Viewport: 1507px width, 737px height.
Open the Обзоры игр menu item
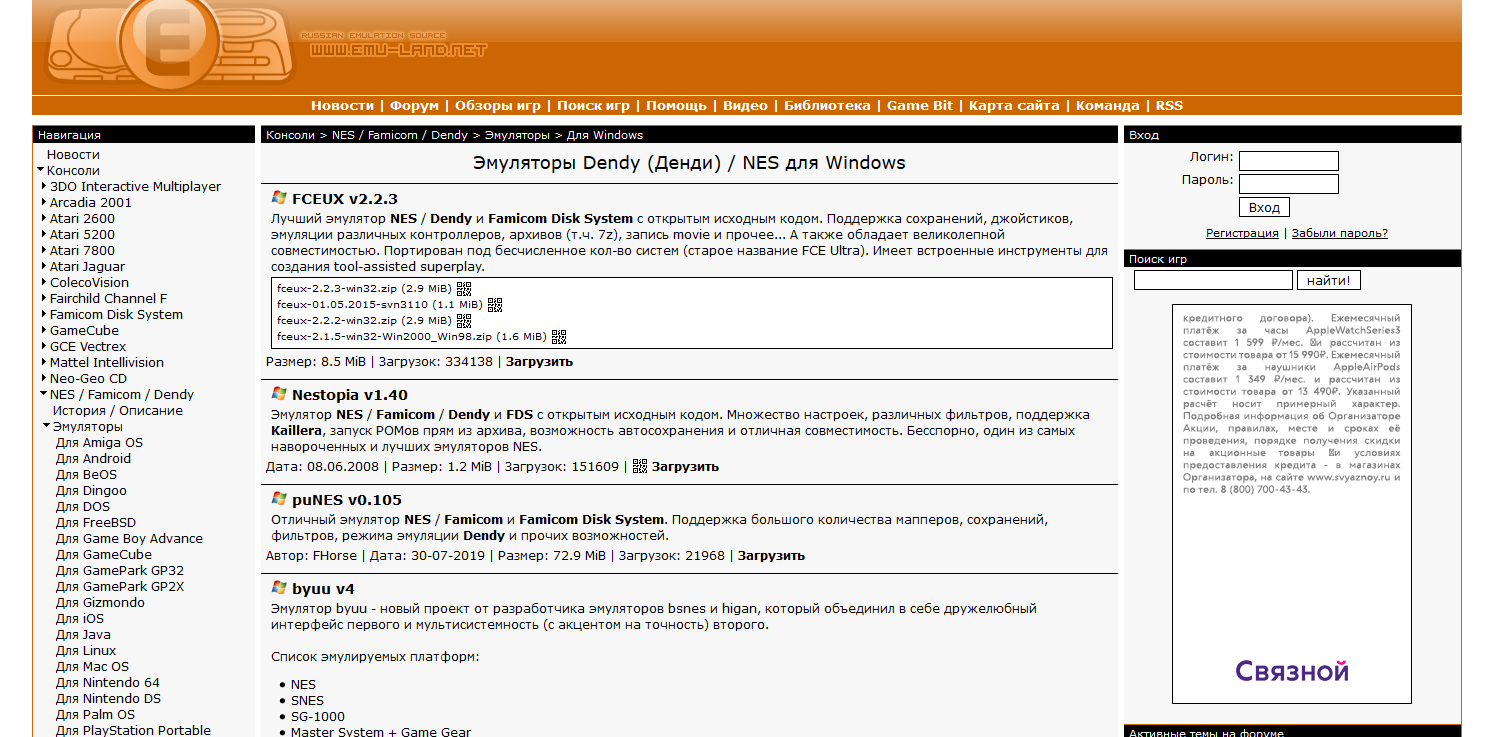coord(498,105)
